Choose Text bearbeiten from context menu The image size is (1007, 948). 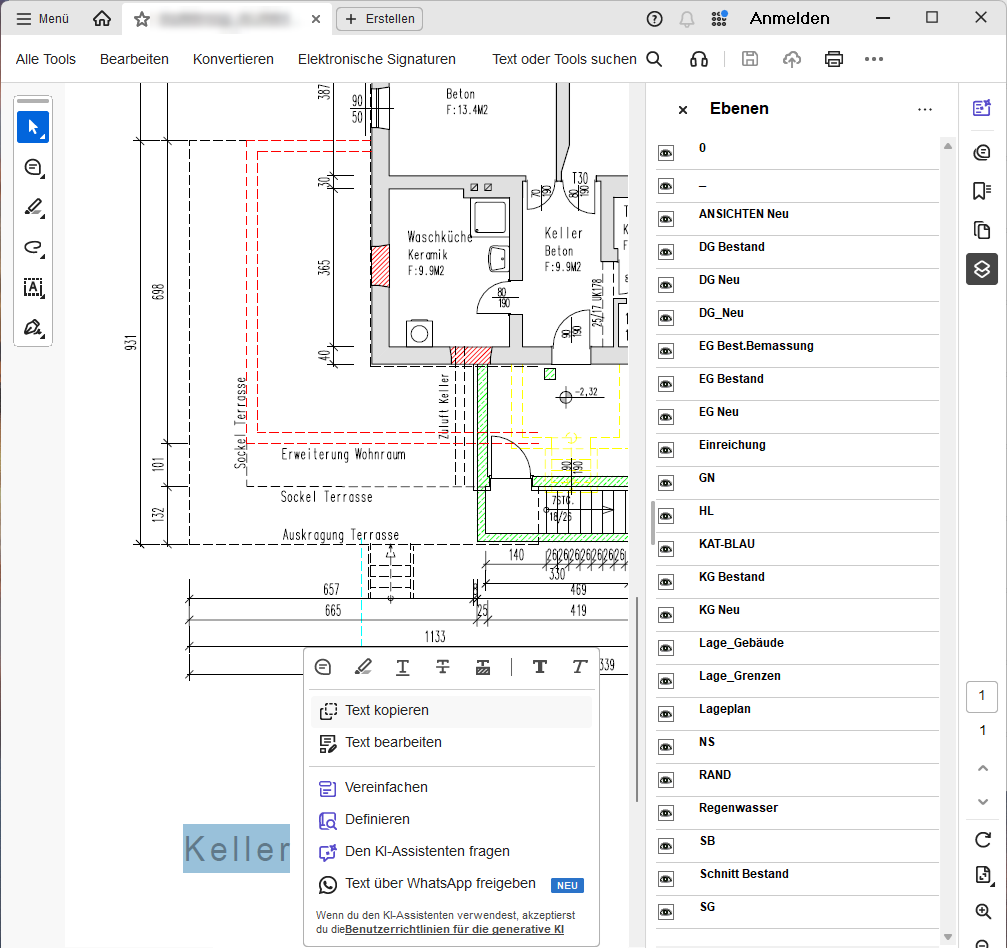(x=451, y=742)
